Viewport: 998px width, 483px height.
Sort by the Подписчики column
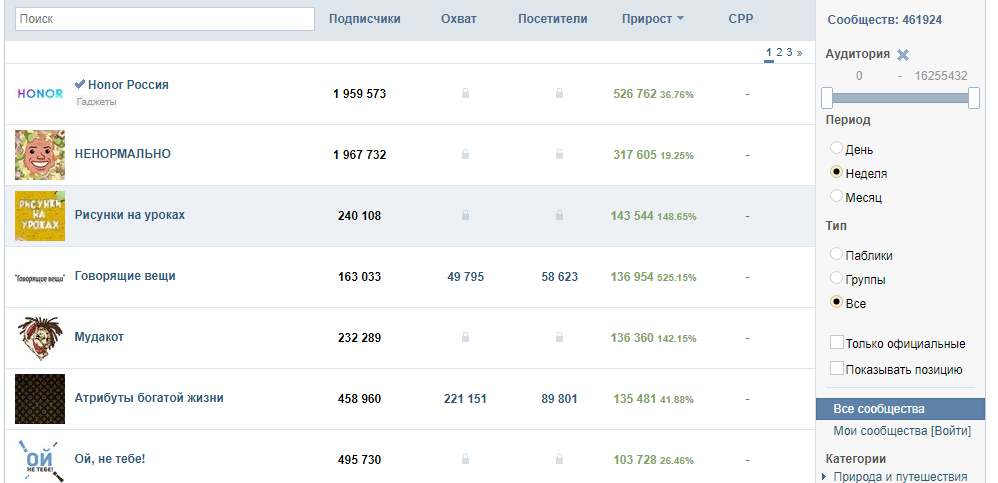(x=365, y=19)
